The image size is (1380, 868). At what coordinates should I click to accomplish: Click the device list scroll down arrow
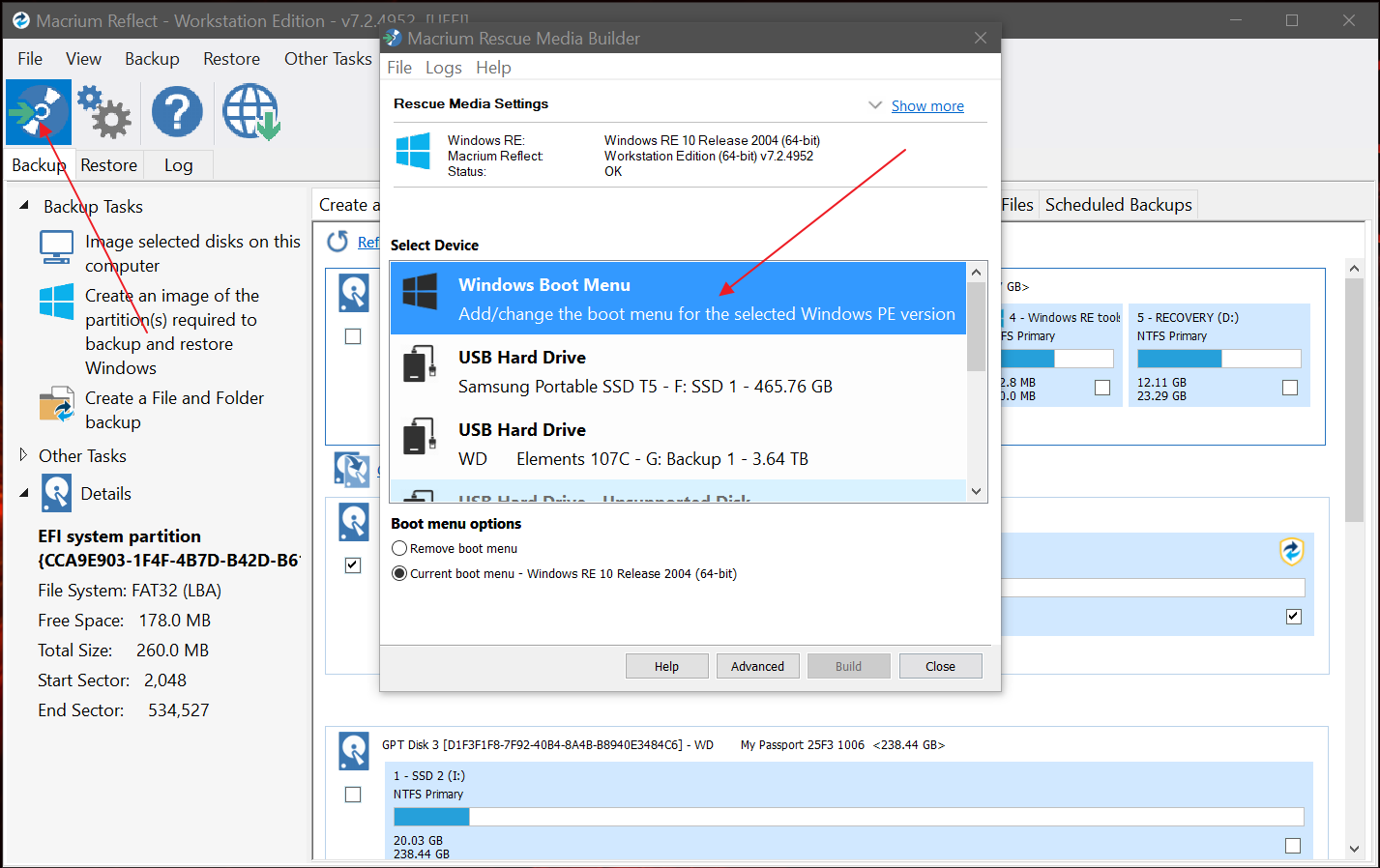coord(977,491)
